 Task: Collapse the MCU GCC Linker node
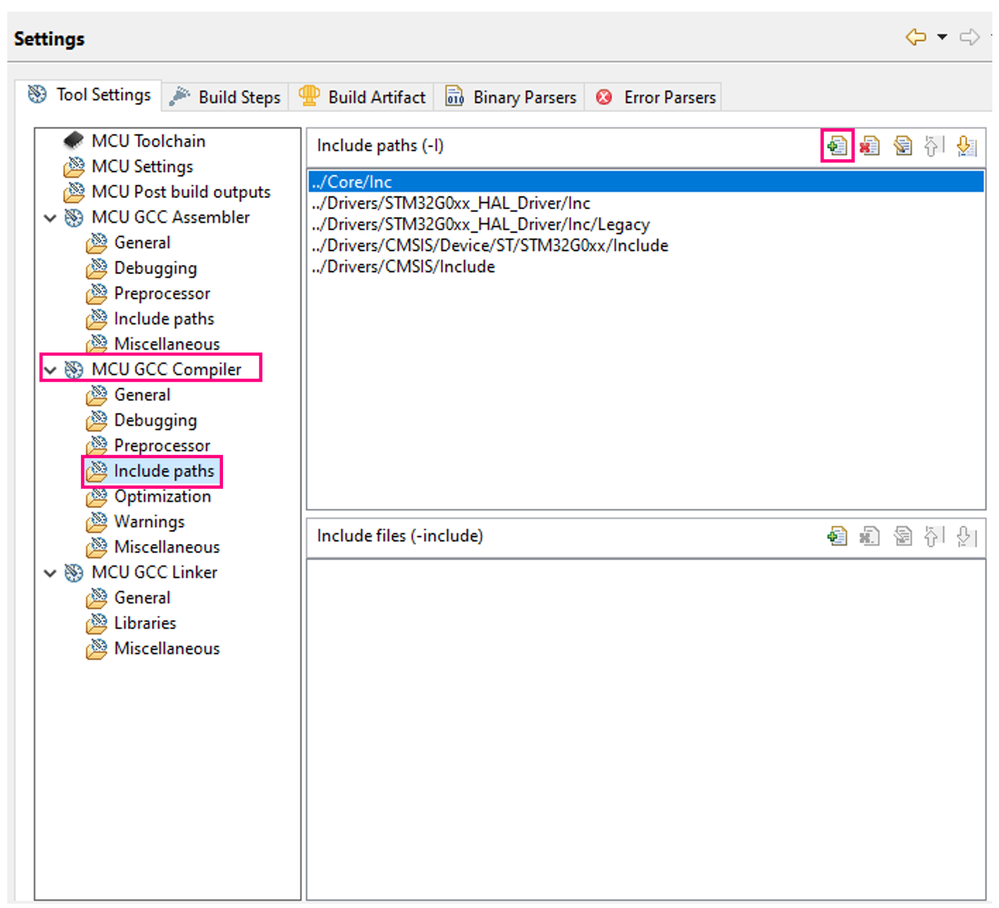(50, 573)
